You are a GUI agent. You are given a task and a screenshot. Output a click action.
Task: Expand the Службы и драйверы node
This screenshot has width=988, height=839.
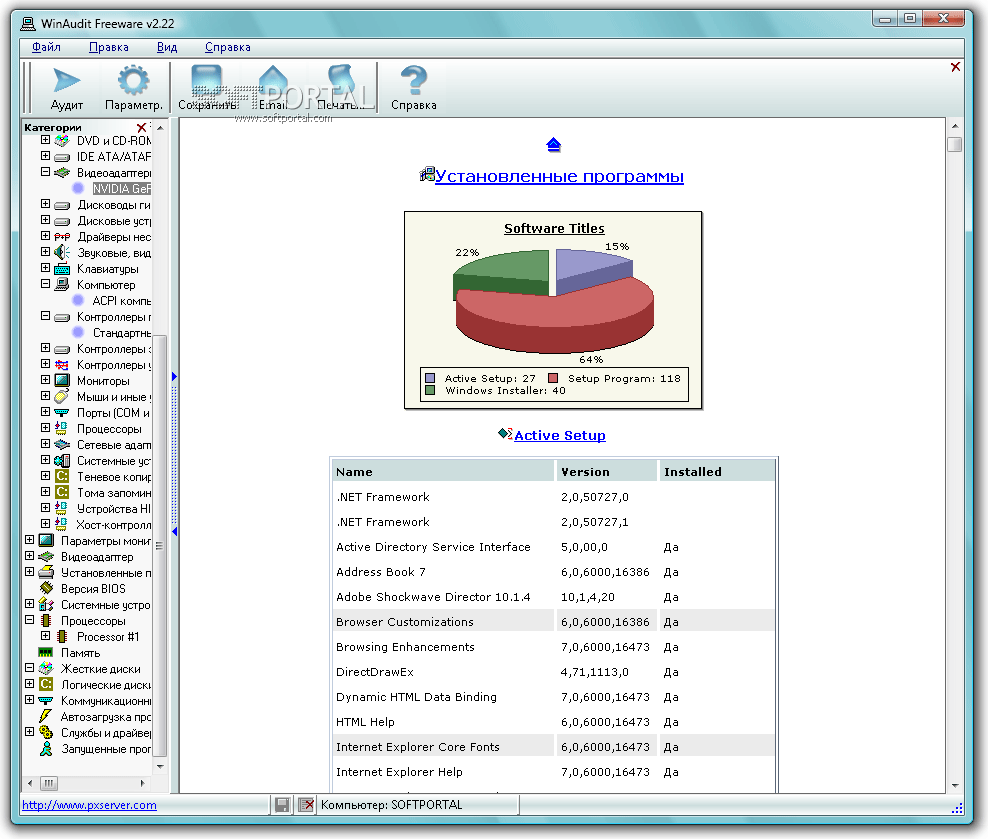point(30,731)
